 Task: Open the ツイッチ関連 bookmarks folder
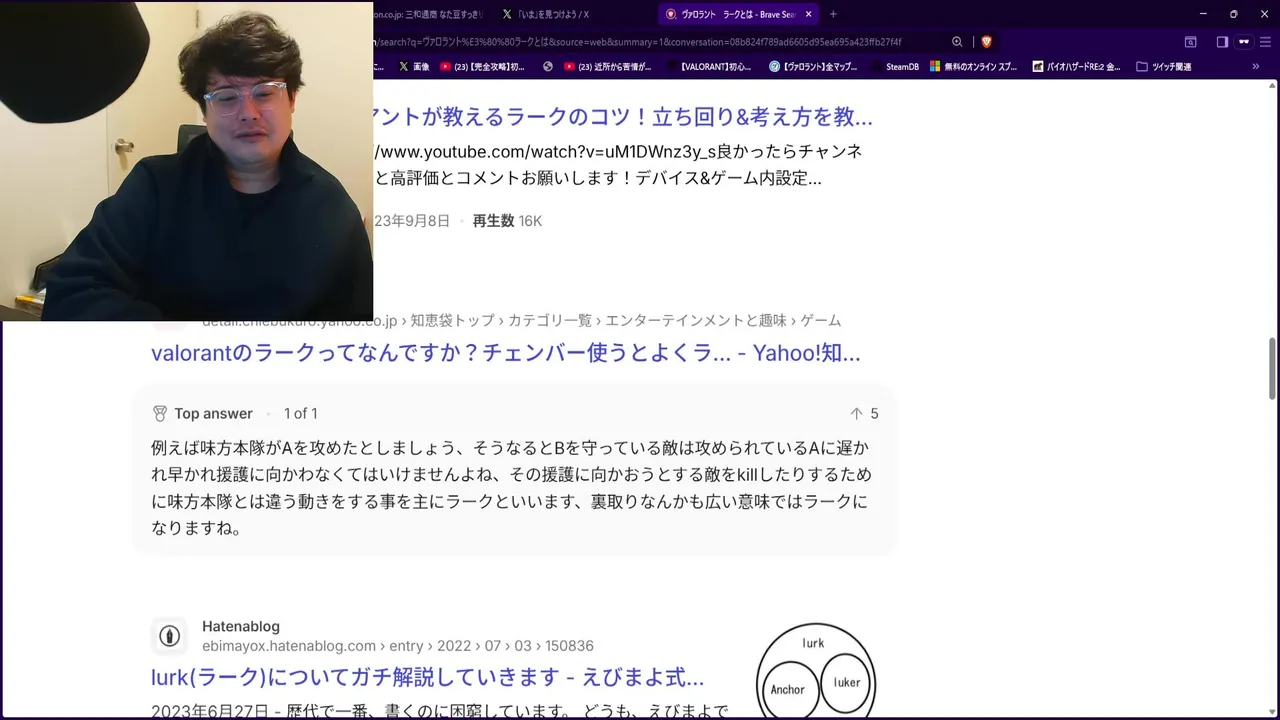tap(1164, 67)
